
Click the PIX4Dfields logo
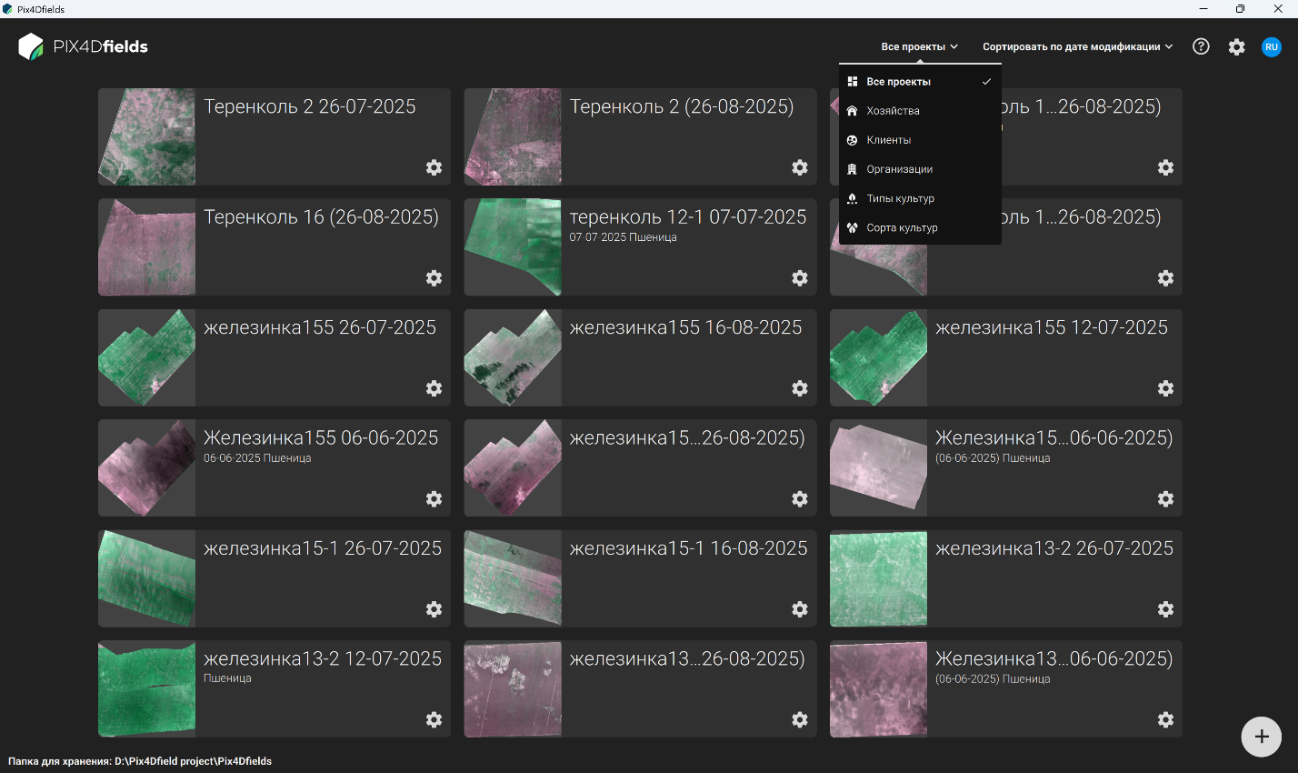tap(83, 47)
